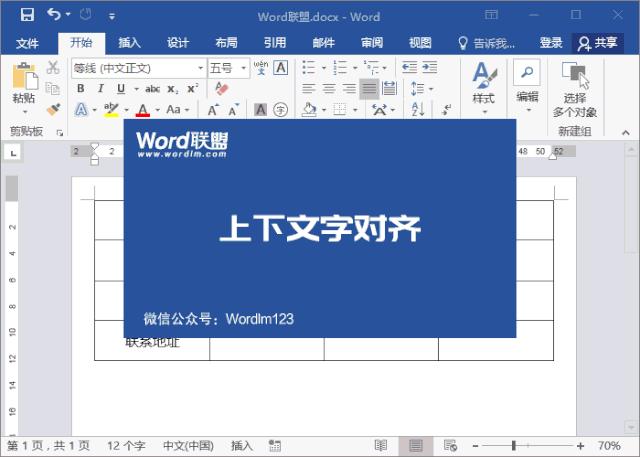
Task: Click the enclosed character 字 icon
Action: click(280, 109)
